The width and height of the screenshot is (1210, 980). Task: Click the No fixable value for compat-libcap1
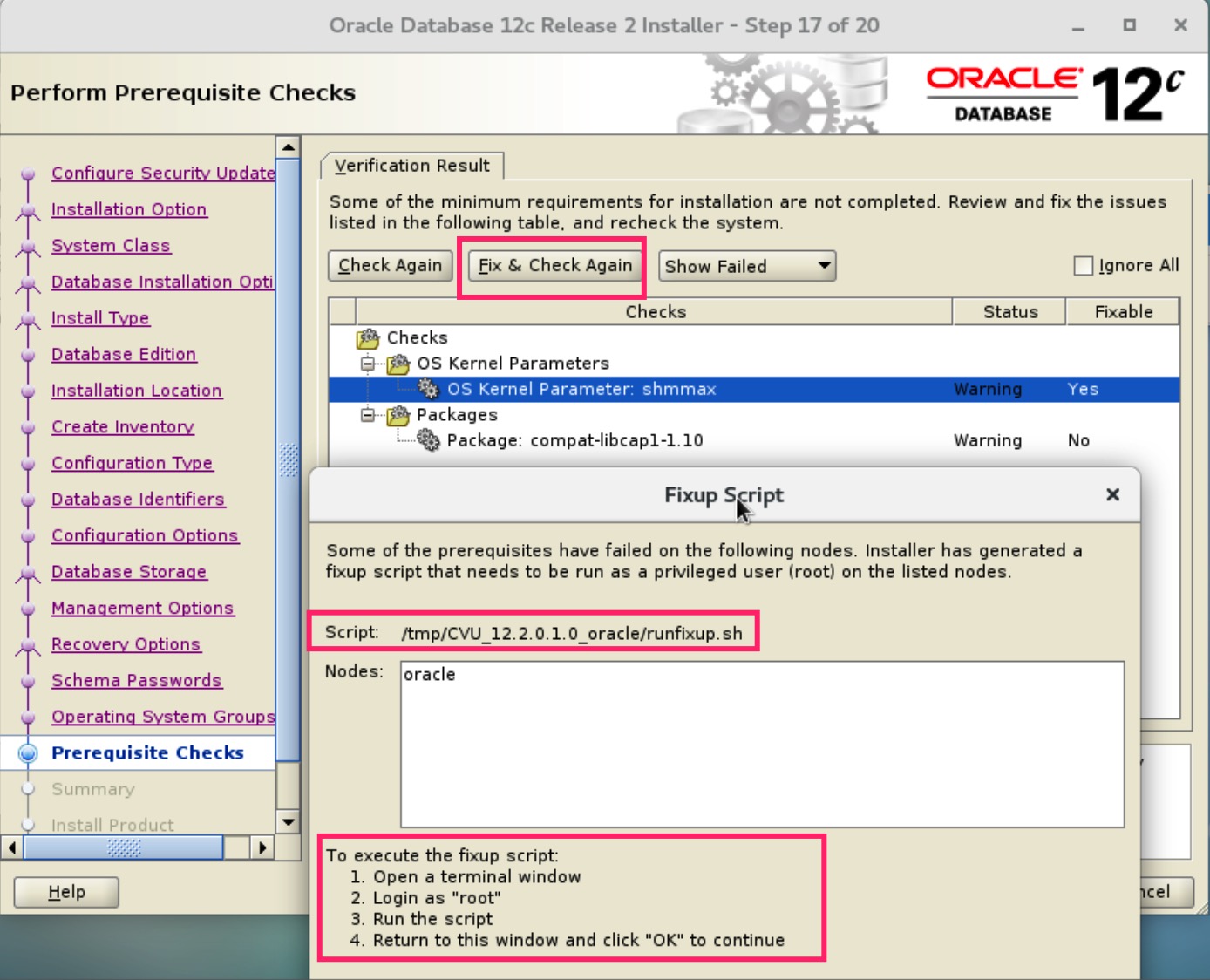(x=1078, y=440)
